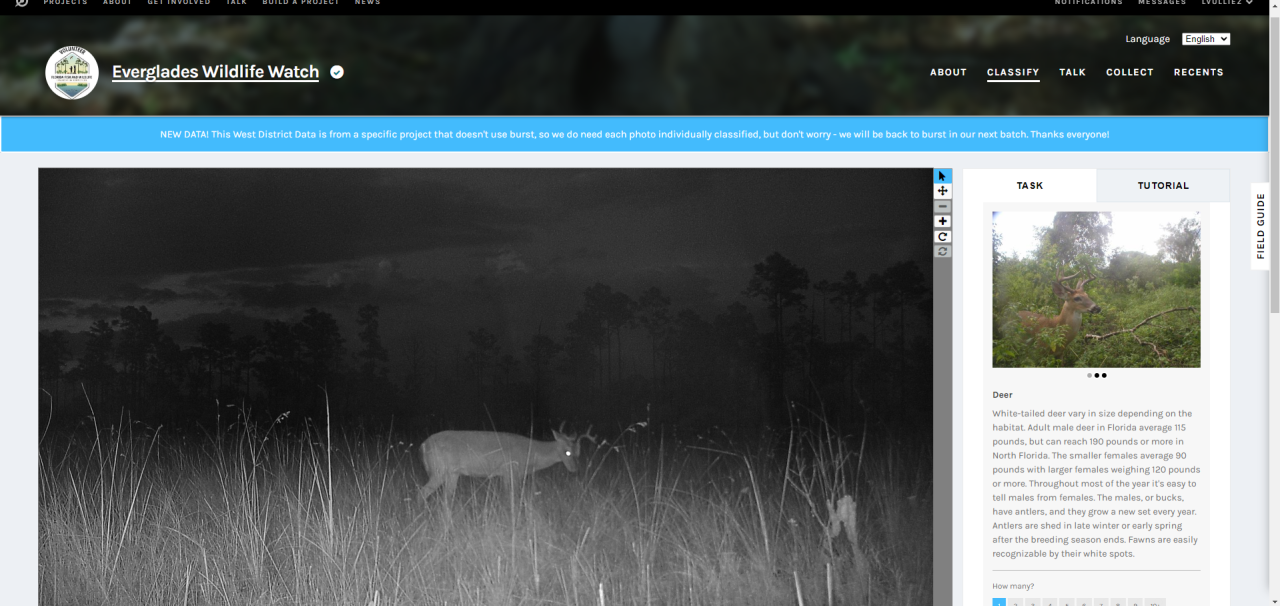
Task: Zoom out of the subject image
Action: tap(942, 206)
